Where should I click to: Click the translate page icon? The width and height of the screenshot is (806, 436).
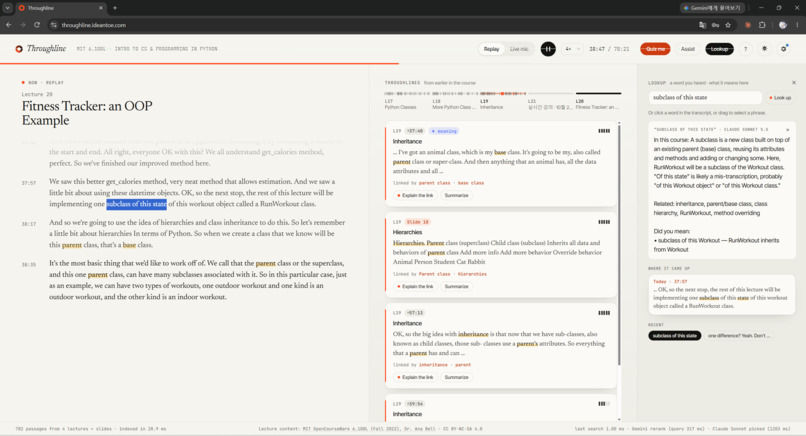coord(702,25)
